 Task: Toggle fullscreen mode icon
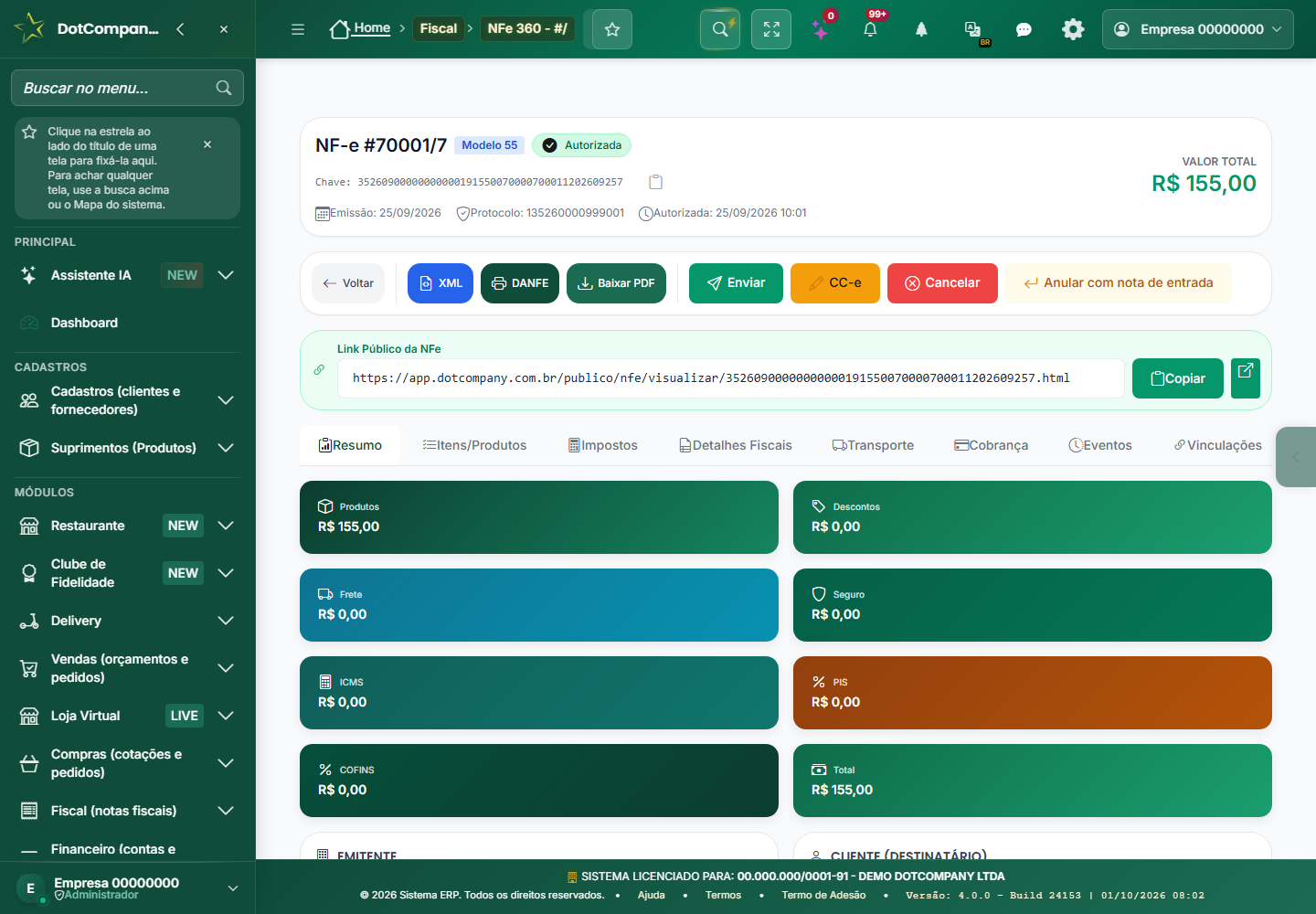pyautogui.click(x=771, y=29)
